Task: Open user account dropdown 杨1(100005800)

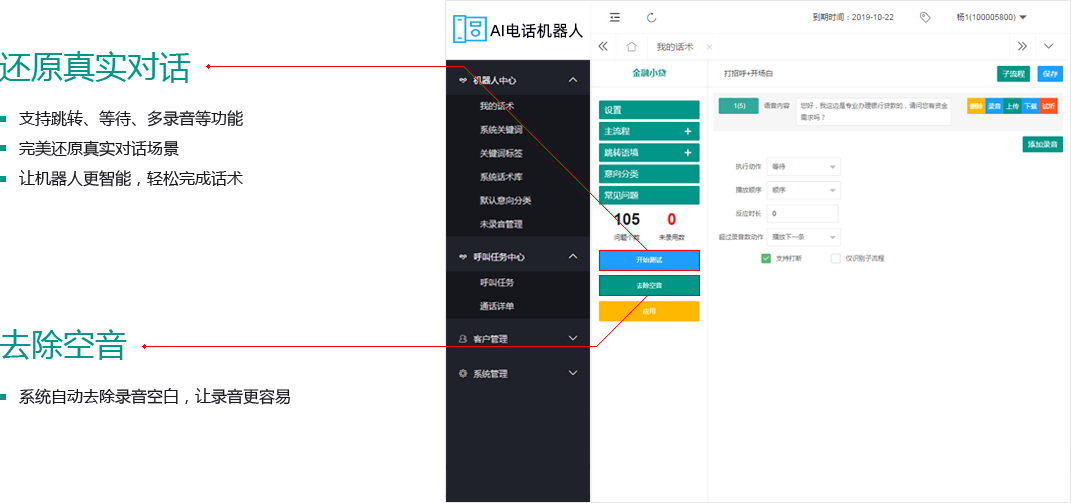Action: point(992,17)
